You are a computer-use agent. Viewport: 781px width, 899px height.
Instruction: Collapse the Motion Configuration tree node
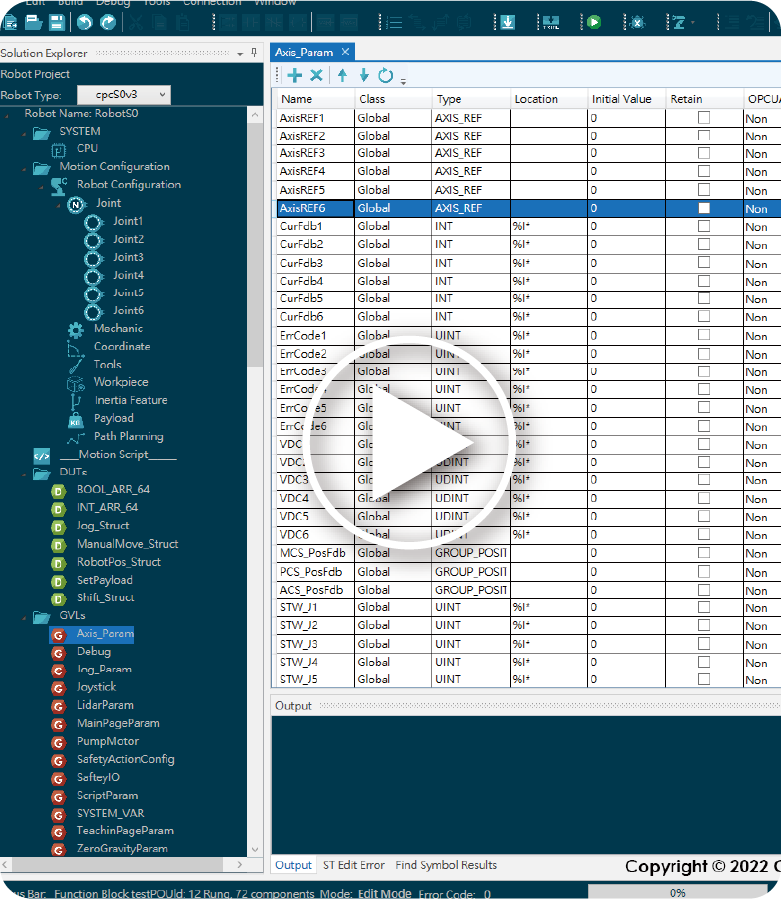[x=23, y=167]
